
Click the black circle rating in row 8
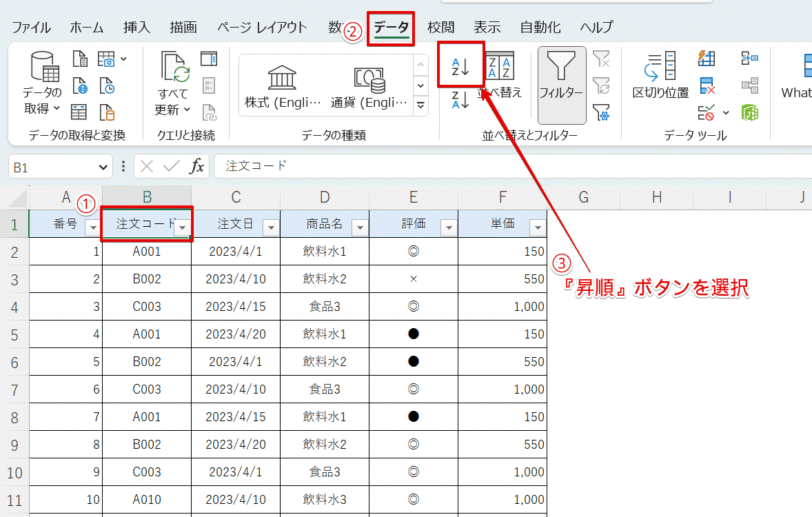click(413, 417)
